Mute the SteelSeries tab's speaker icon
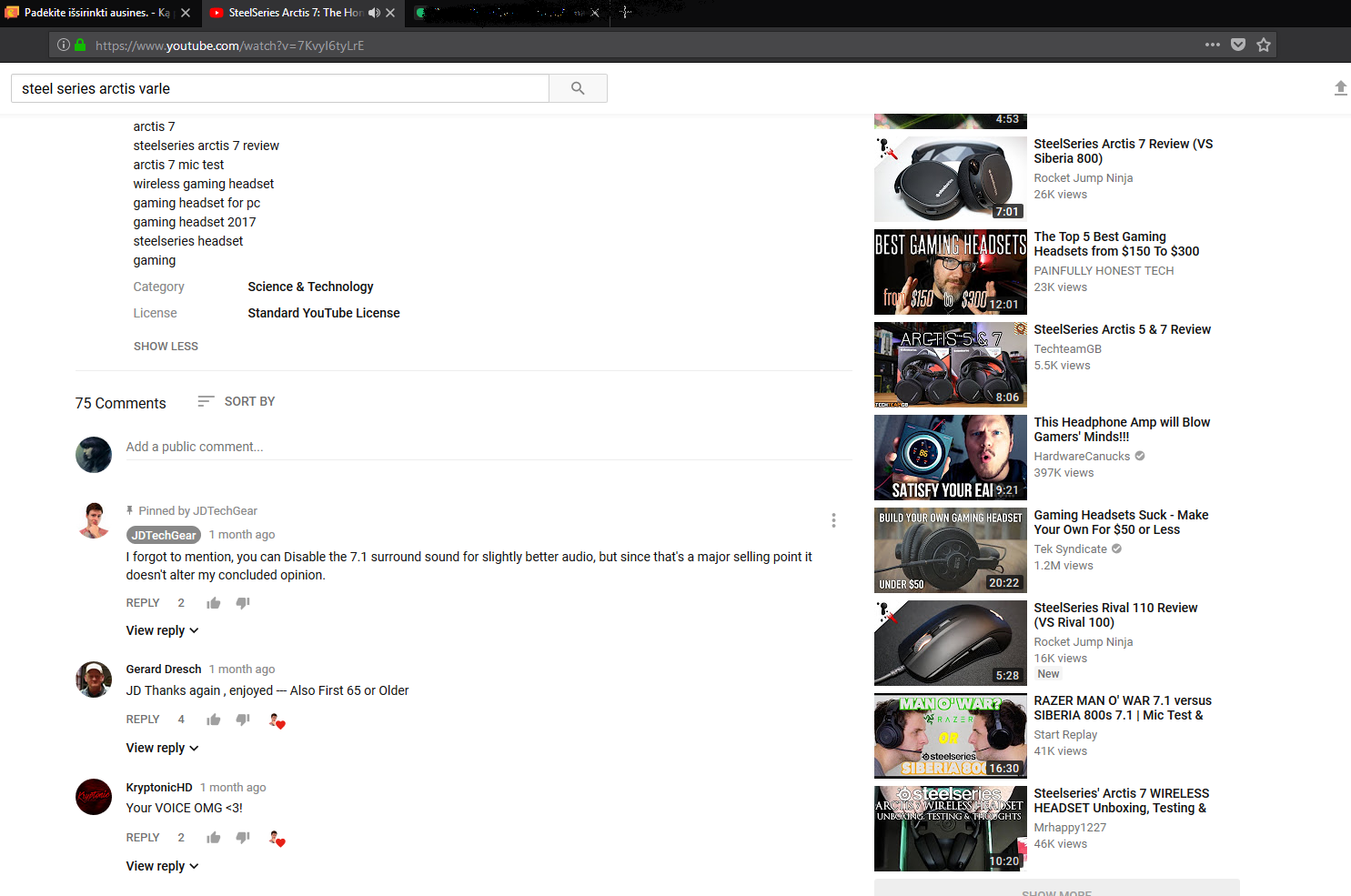Screen dimensions: 1351x896 pos(374,13)
